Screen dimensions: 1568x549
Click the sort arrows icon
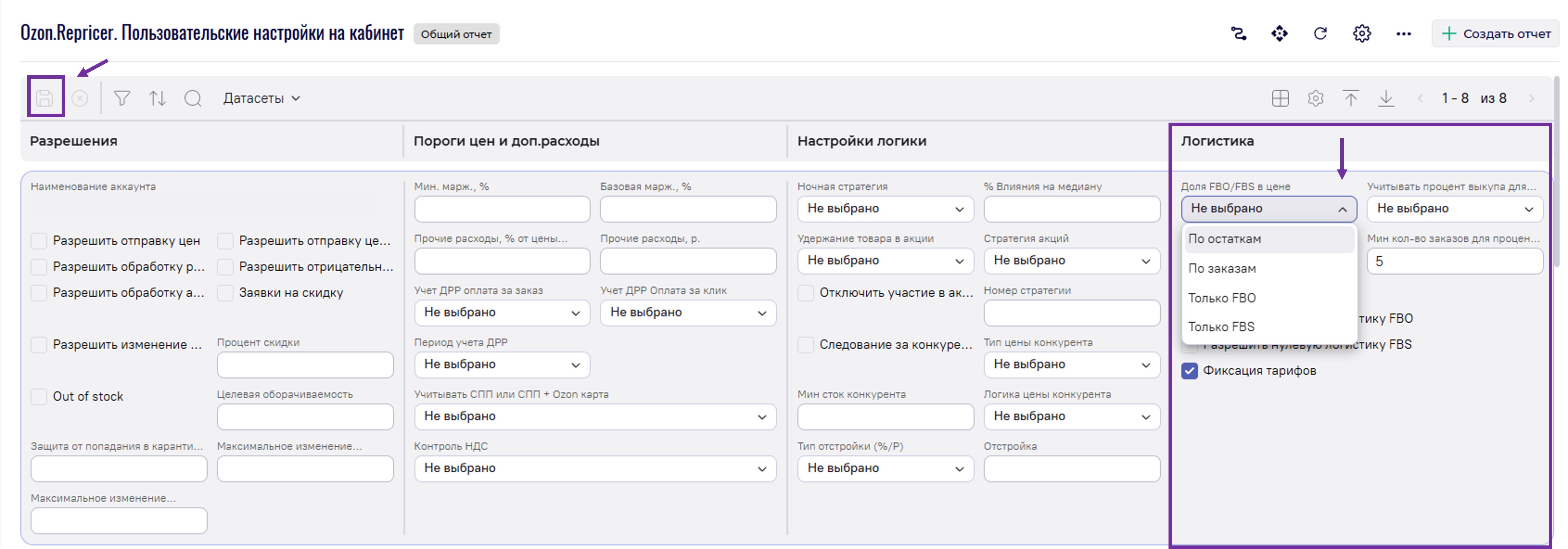(x=157, y=98)
